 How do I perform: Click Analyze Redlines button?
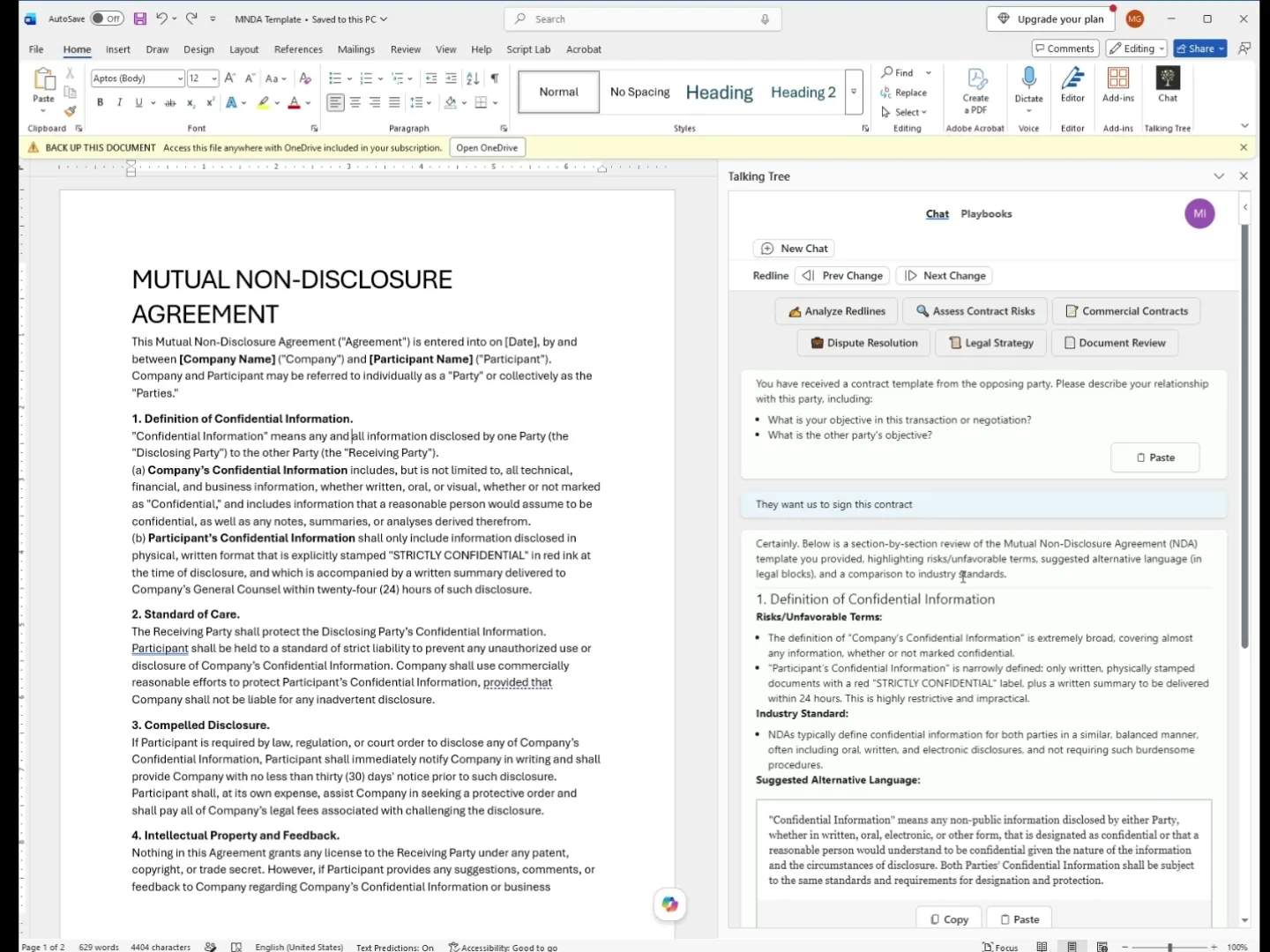pyautogui.click(x=836, y=311)
